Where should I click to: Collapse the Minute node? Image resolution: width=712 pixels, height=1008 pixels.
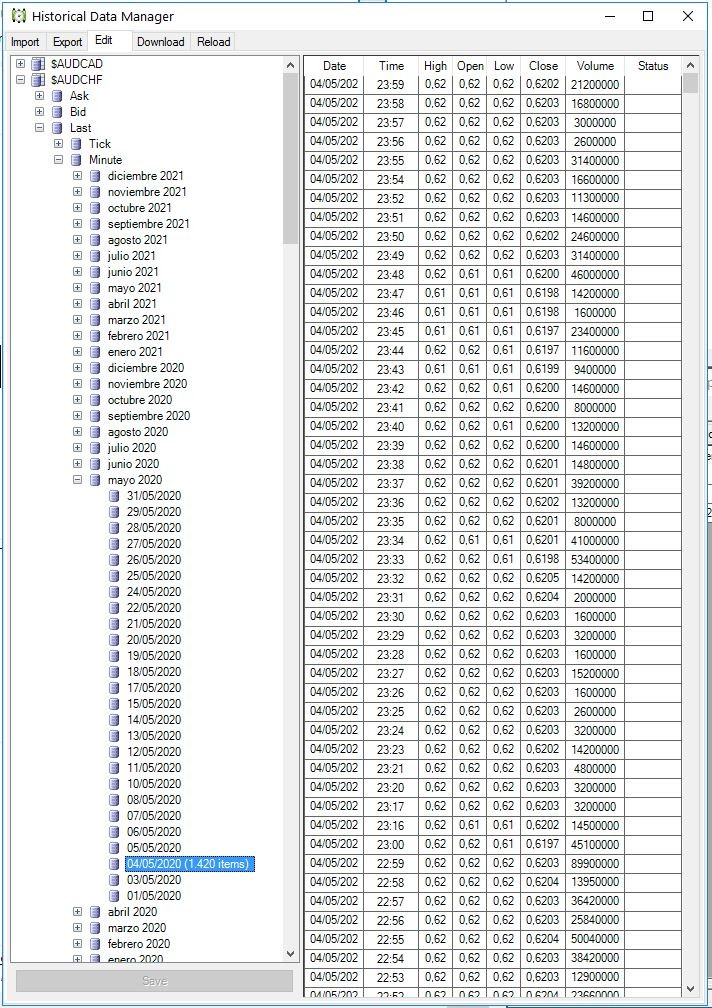coord(58,159)
